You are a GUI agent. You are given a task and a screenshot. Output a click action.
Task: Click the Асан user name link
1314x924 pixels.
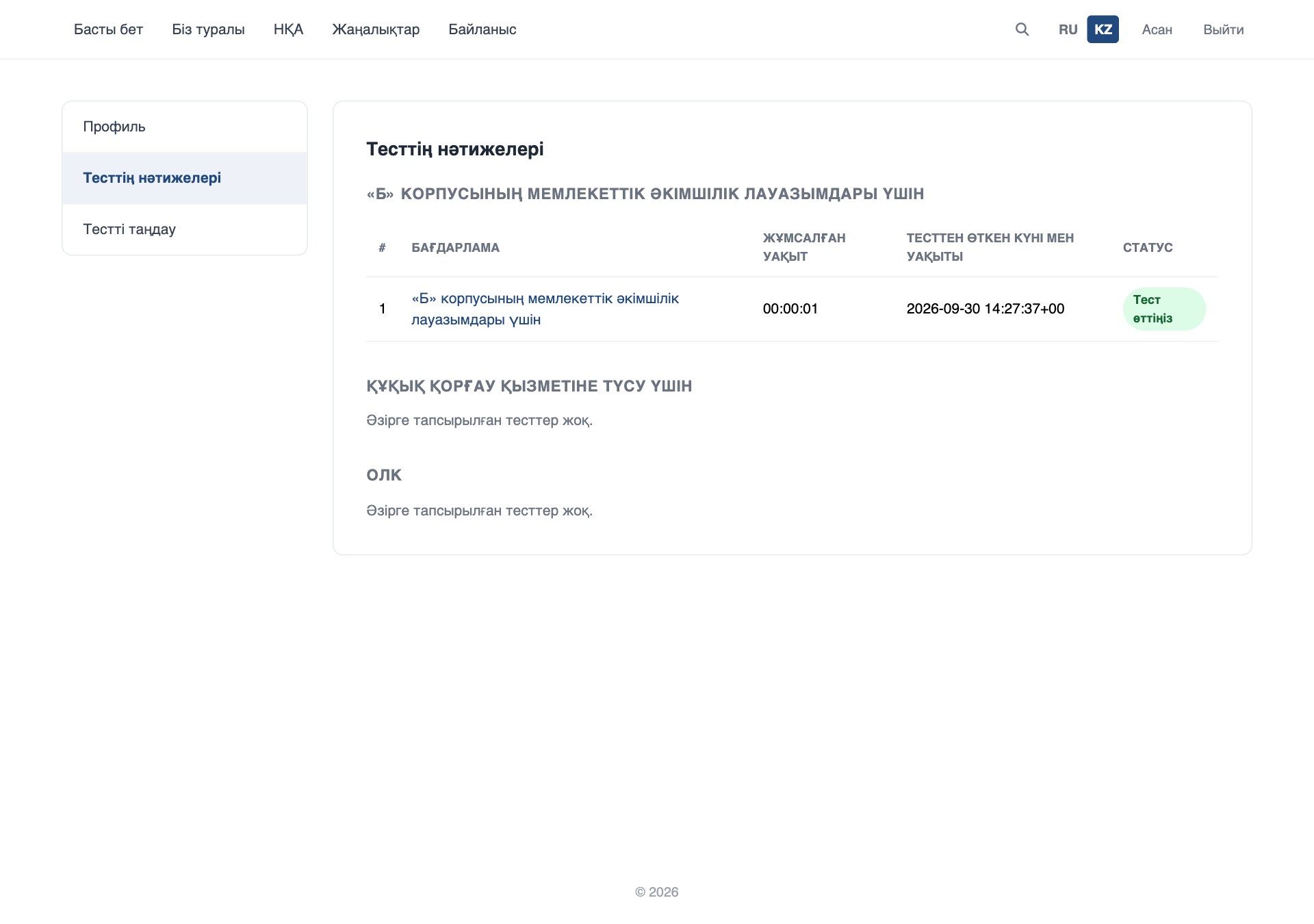1157,29
